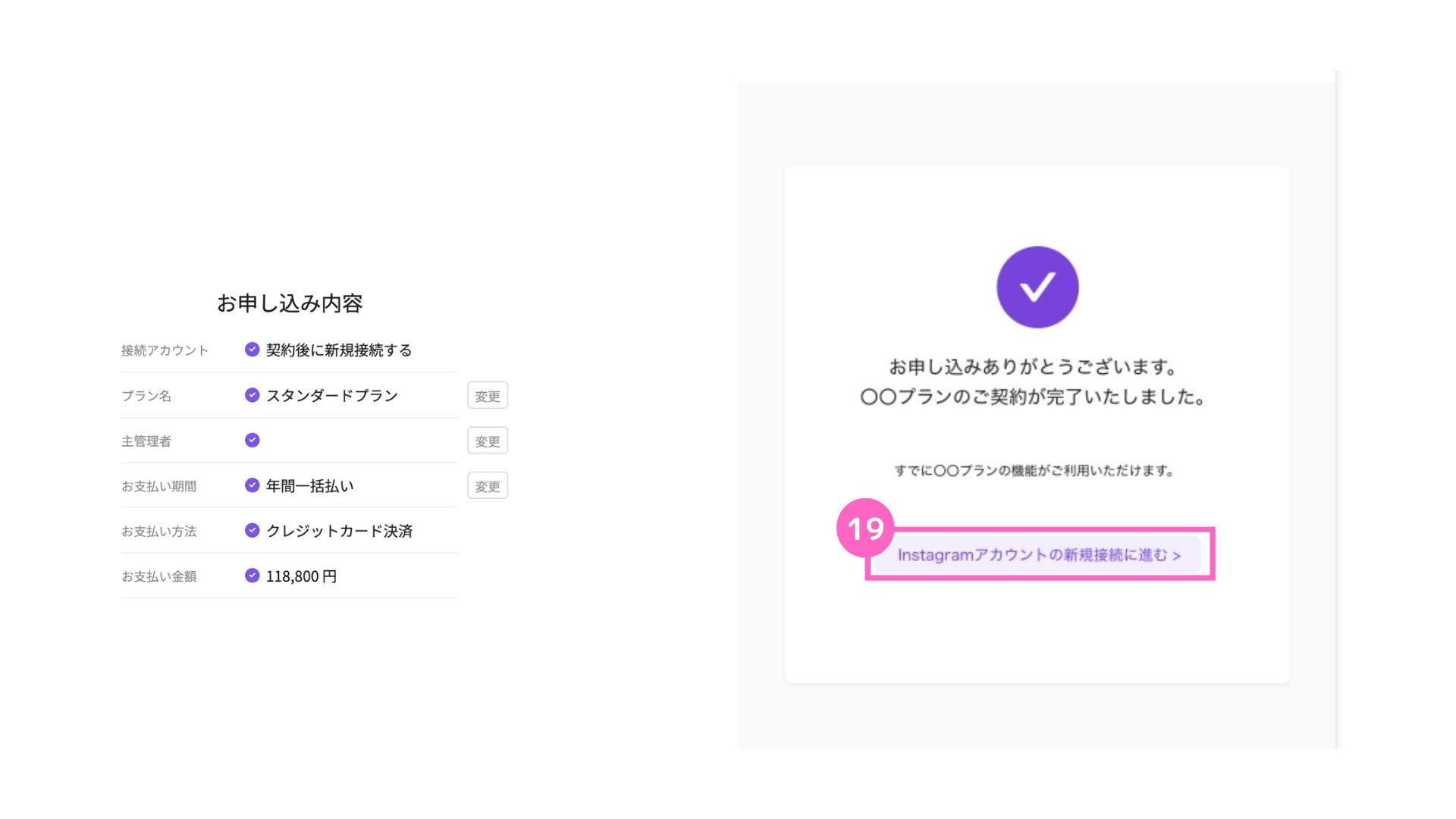Click the お申し込み内容 heading
1456x819 pixels.
coord(290,303)
